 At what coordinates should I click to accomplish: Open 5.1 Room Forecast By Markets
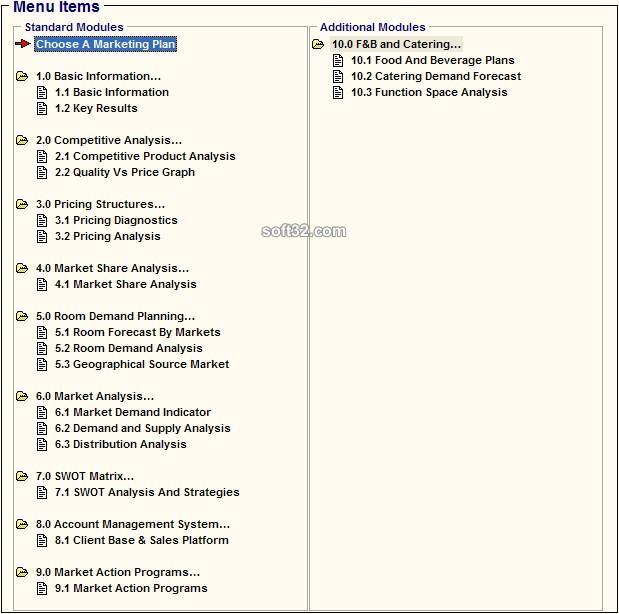[x=137, y=332]
